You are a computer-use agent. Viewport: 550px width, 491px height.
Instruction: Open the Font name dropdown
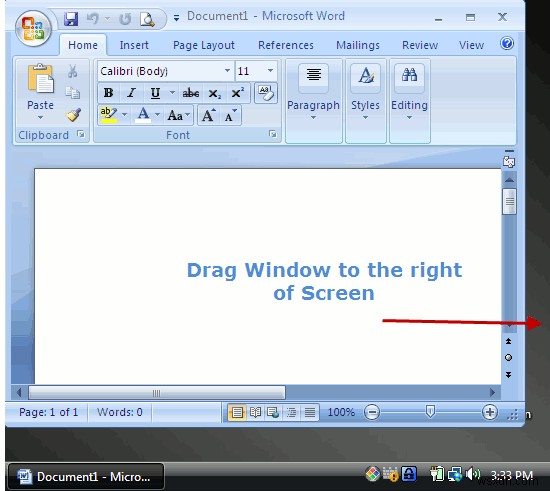tap(227, 71)
